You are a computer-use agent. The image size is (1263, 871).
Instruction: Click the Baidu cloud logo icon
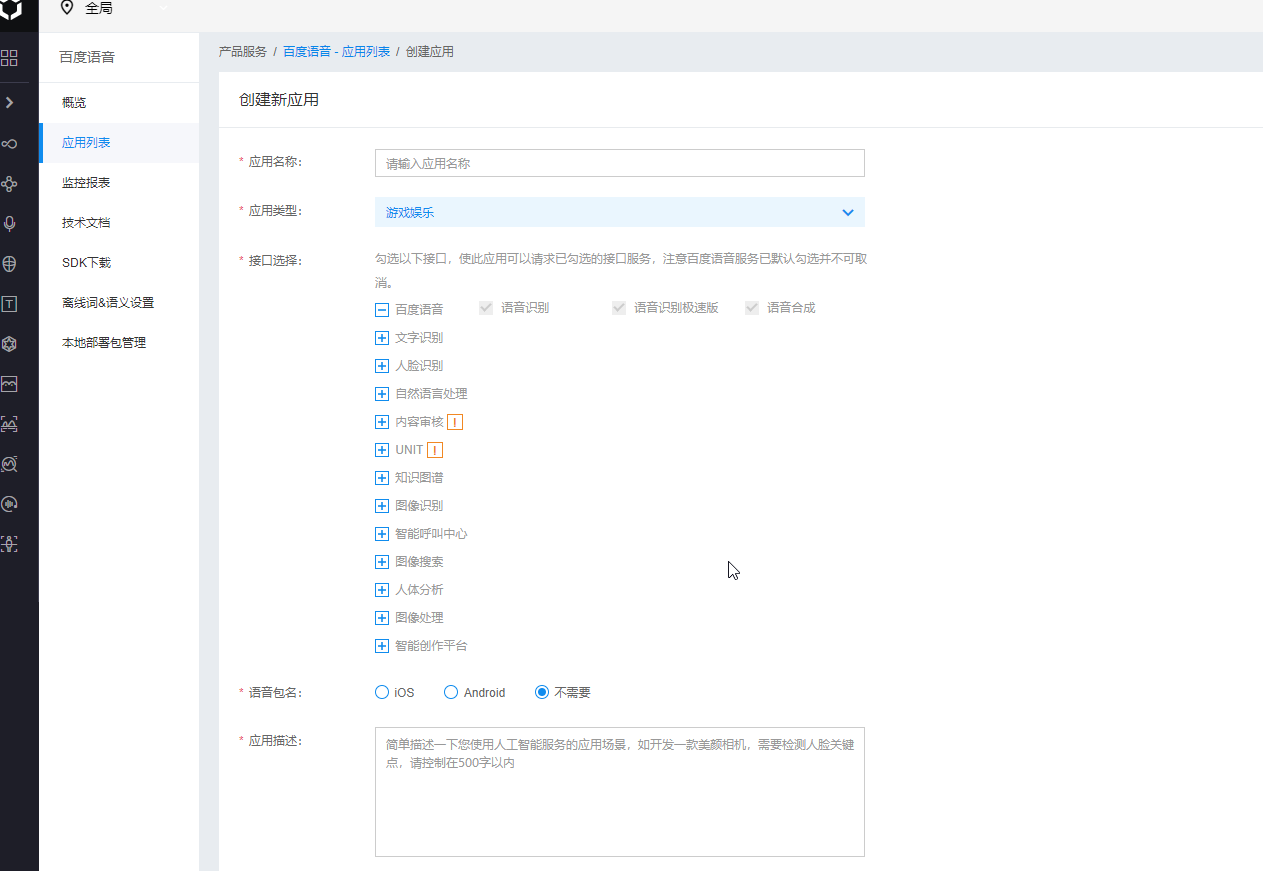click(10, 10)
